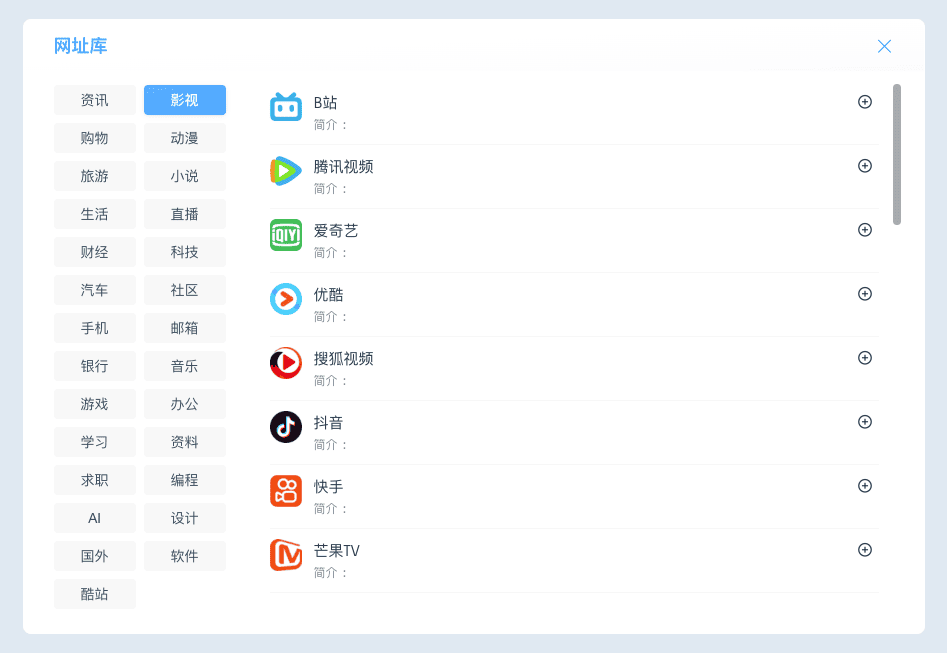Add B站 using its plus icon
The width and height of the screenshot is (947, 653).
tap(865, 102)
